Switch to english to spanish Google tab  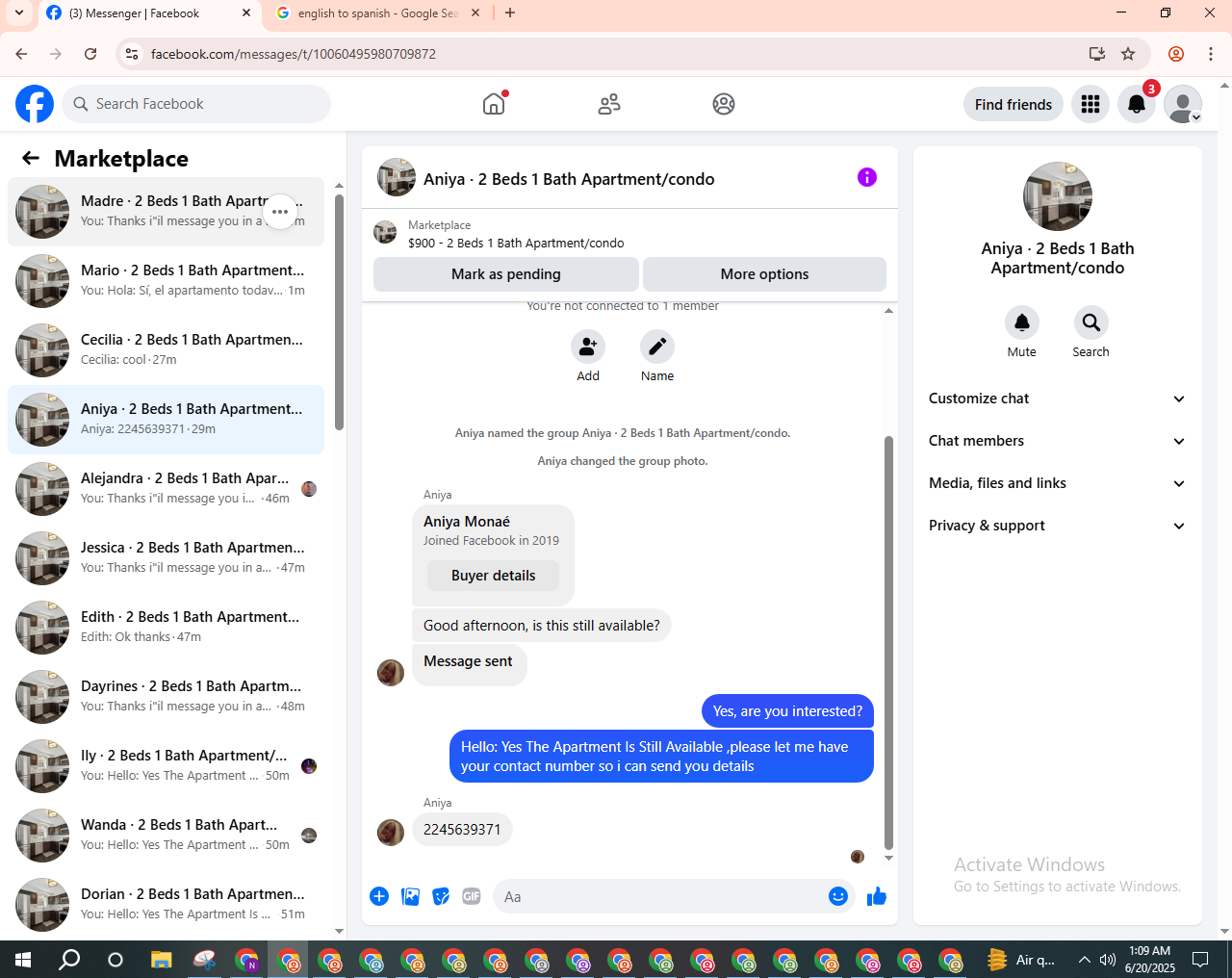click(x=377, y=13)
